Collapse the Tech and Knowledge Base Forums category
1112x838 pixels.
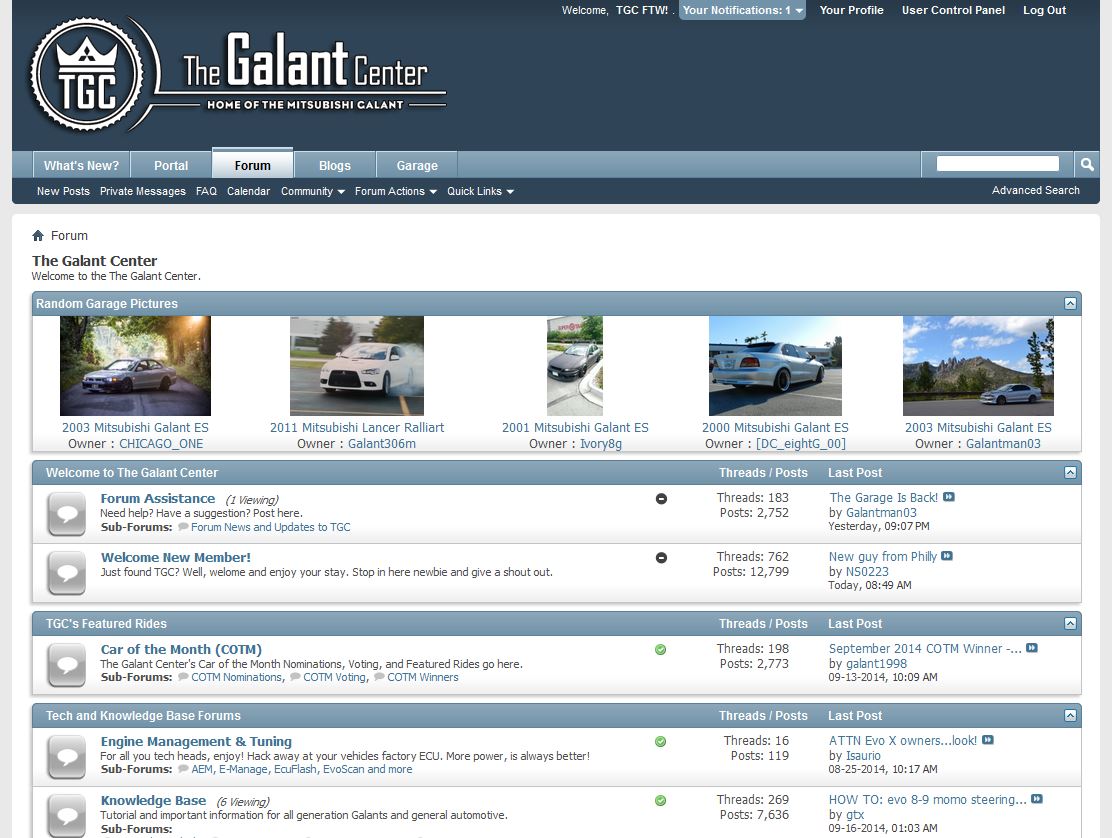click(x=1071, y=715)
